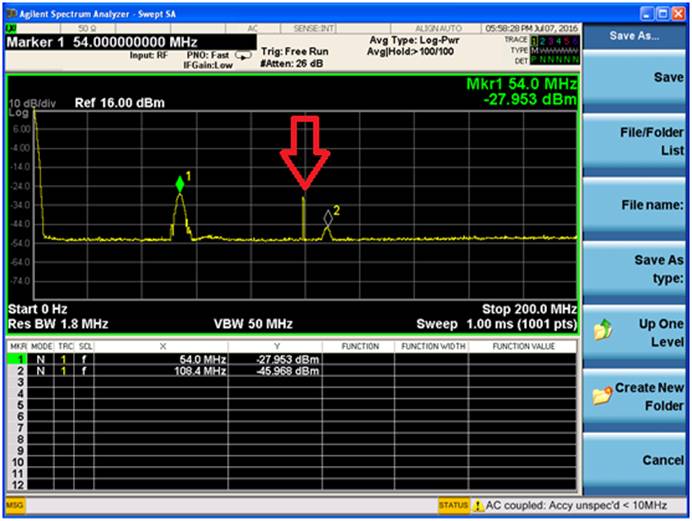692x521 pixels.
Task: Click the -45.968 dBm table value
Action: [x=288, y=371]
